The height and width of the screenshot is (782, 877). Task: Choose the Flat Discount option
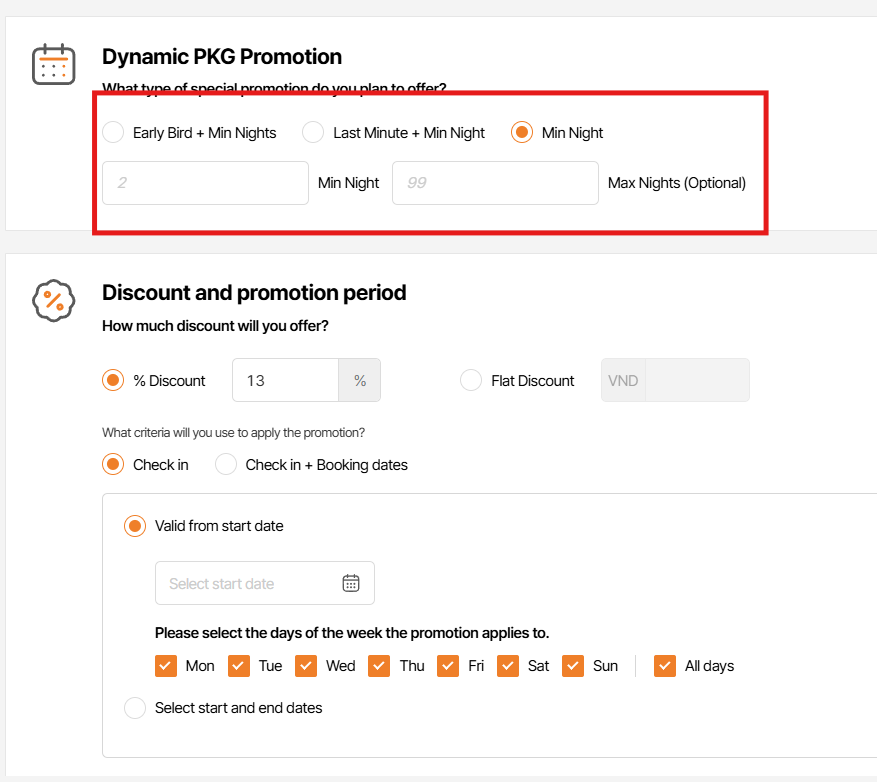471,380
